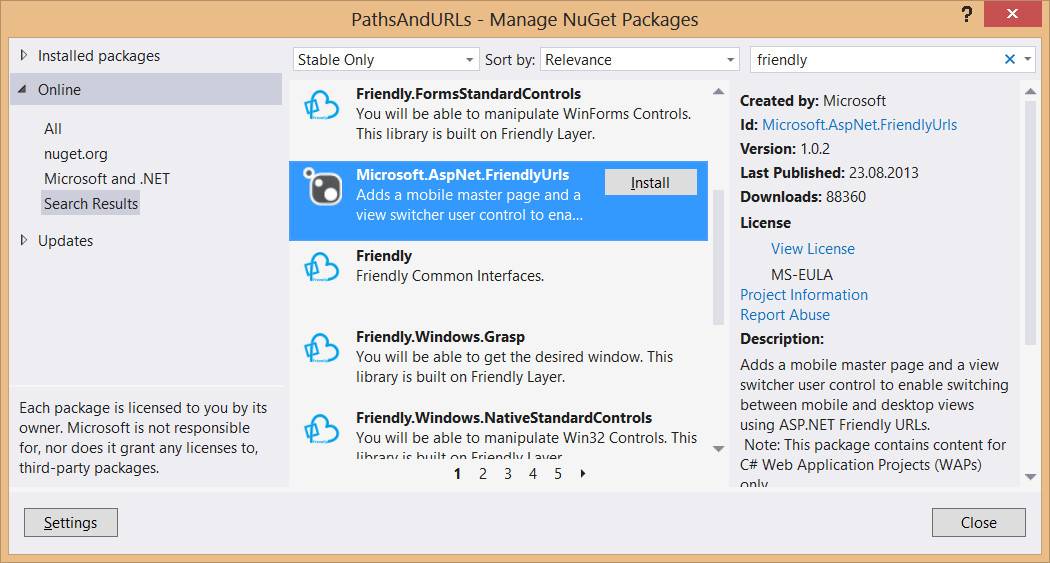The image size is (1050, 563).
Task: Select the Friendly.Windows.Grasp package title
Action: [x=440, y=337]
